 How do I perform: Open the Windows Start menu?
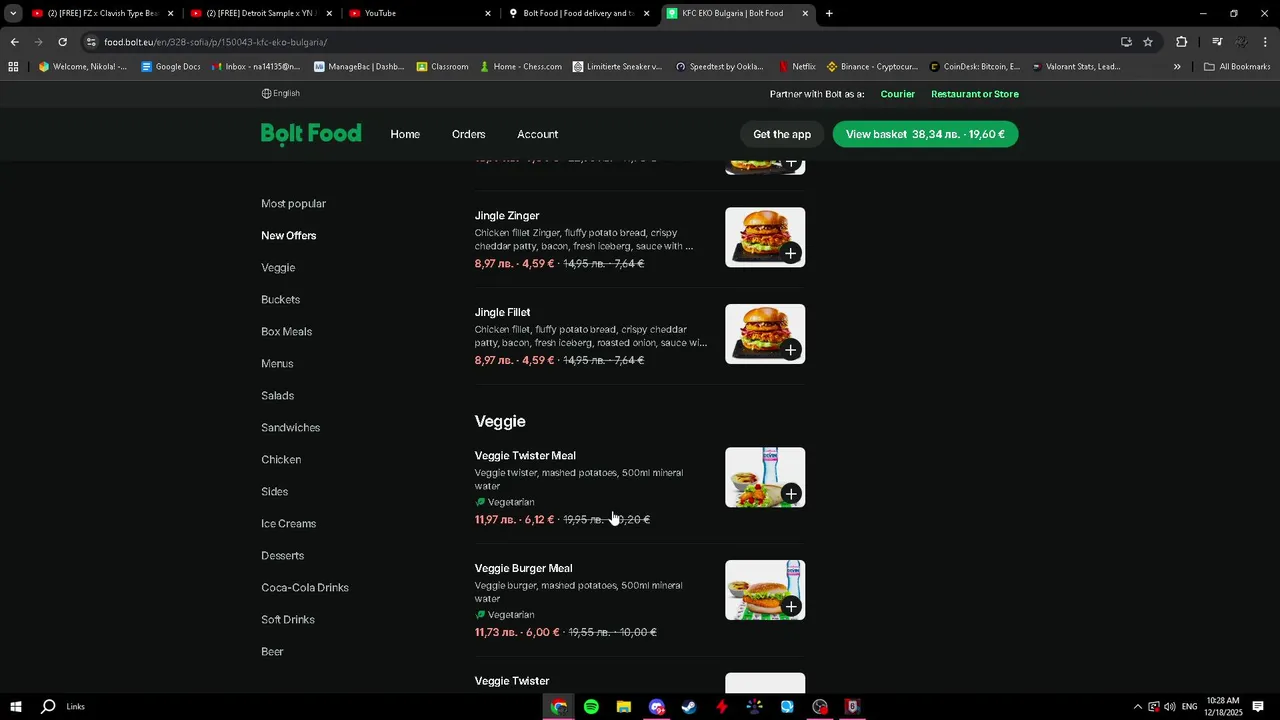16,707
